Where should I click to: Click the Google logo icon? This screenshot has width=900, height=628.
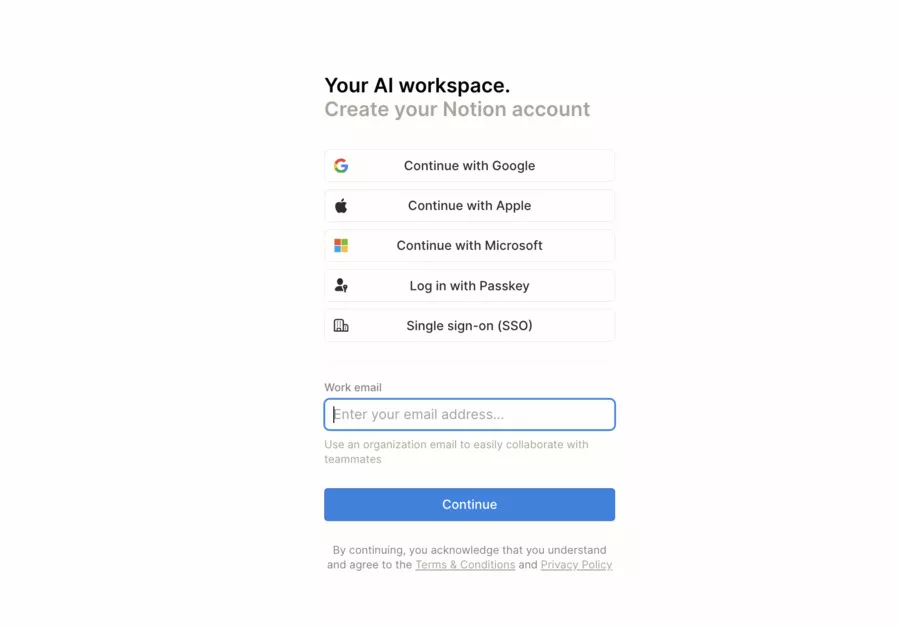click(x=342, y=165)
